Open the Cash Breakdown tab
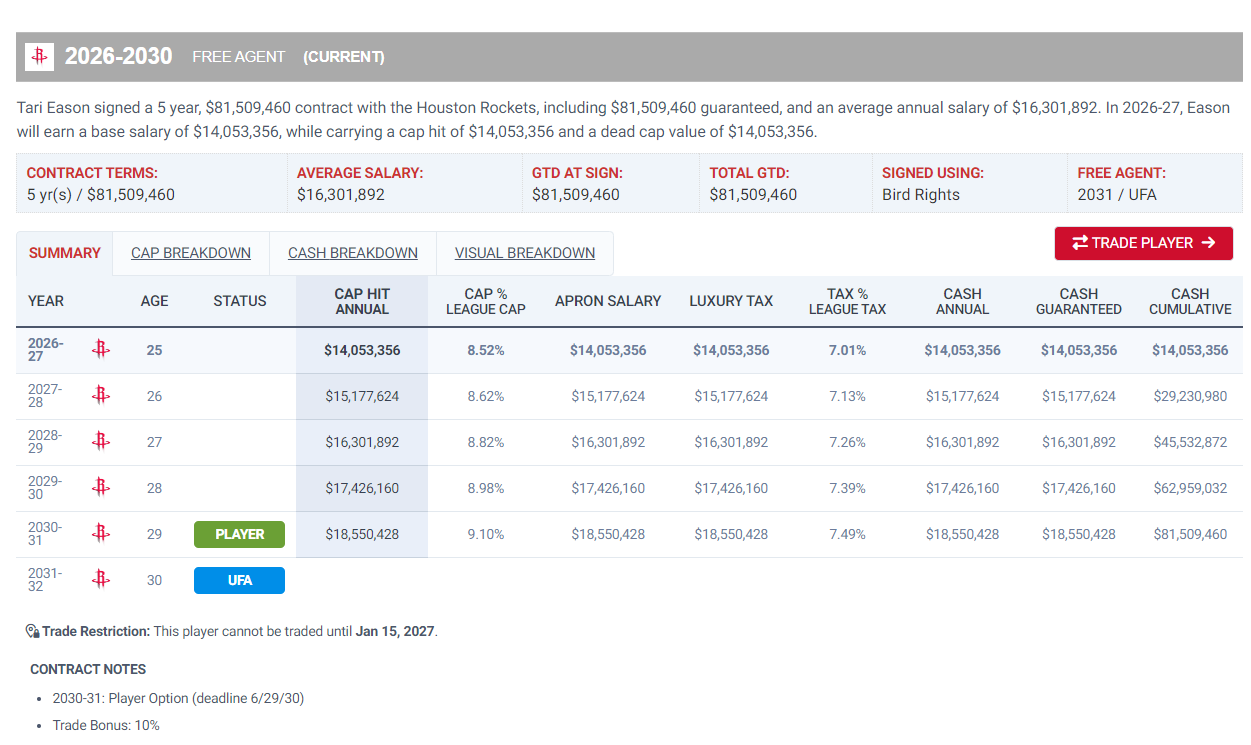The width and height of the screenshot is (1251, 745). [x=353, y=253]
